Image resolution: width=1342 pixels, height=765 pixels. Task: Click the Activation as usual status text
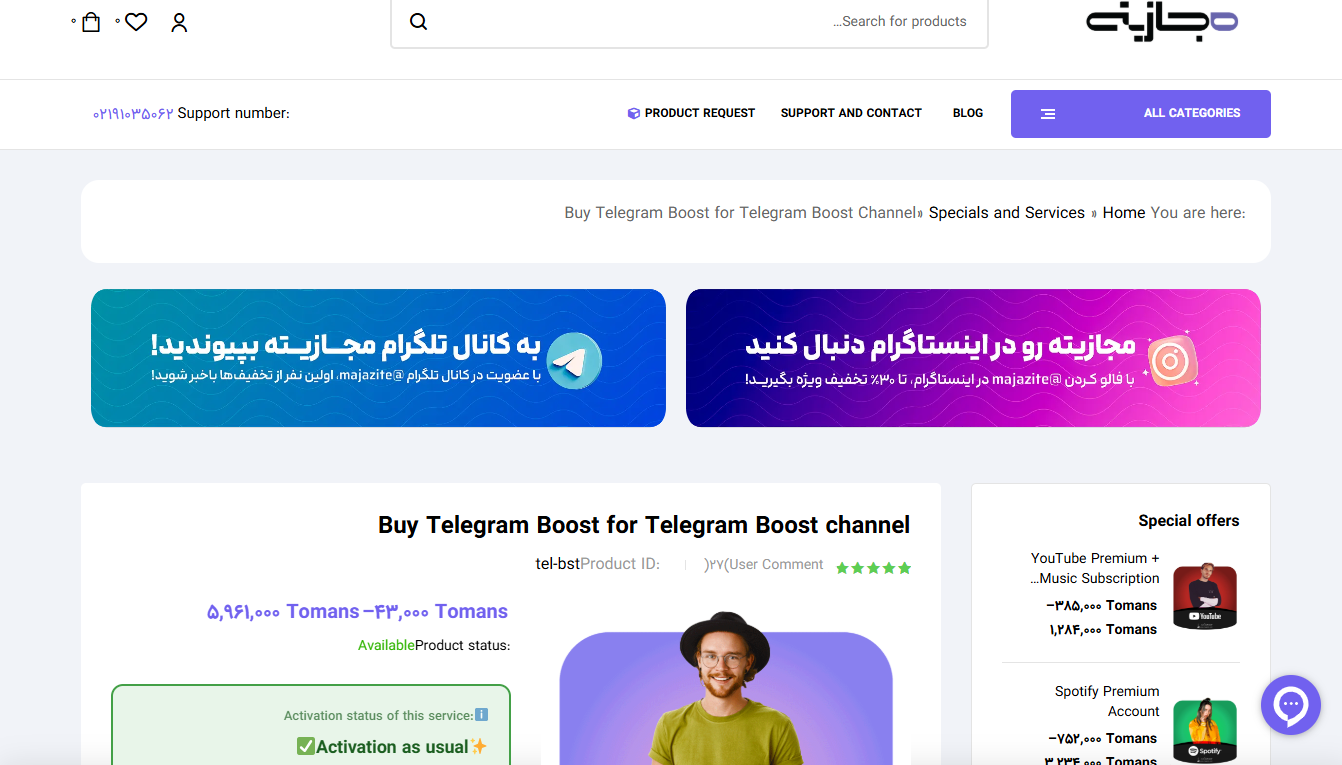click(x=392, y=747)
